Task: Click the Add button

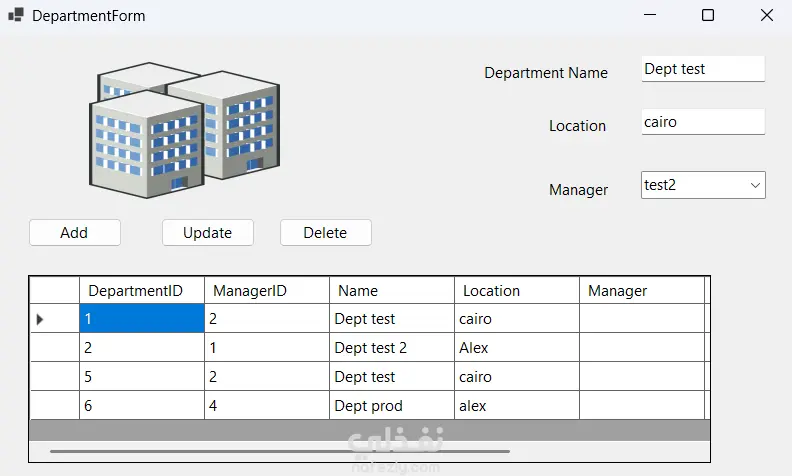Action: 75,233
